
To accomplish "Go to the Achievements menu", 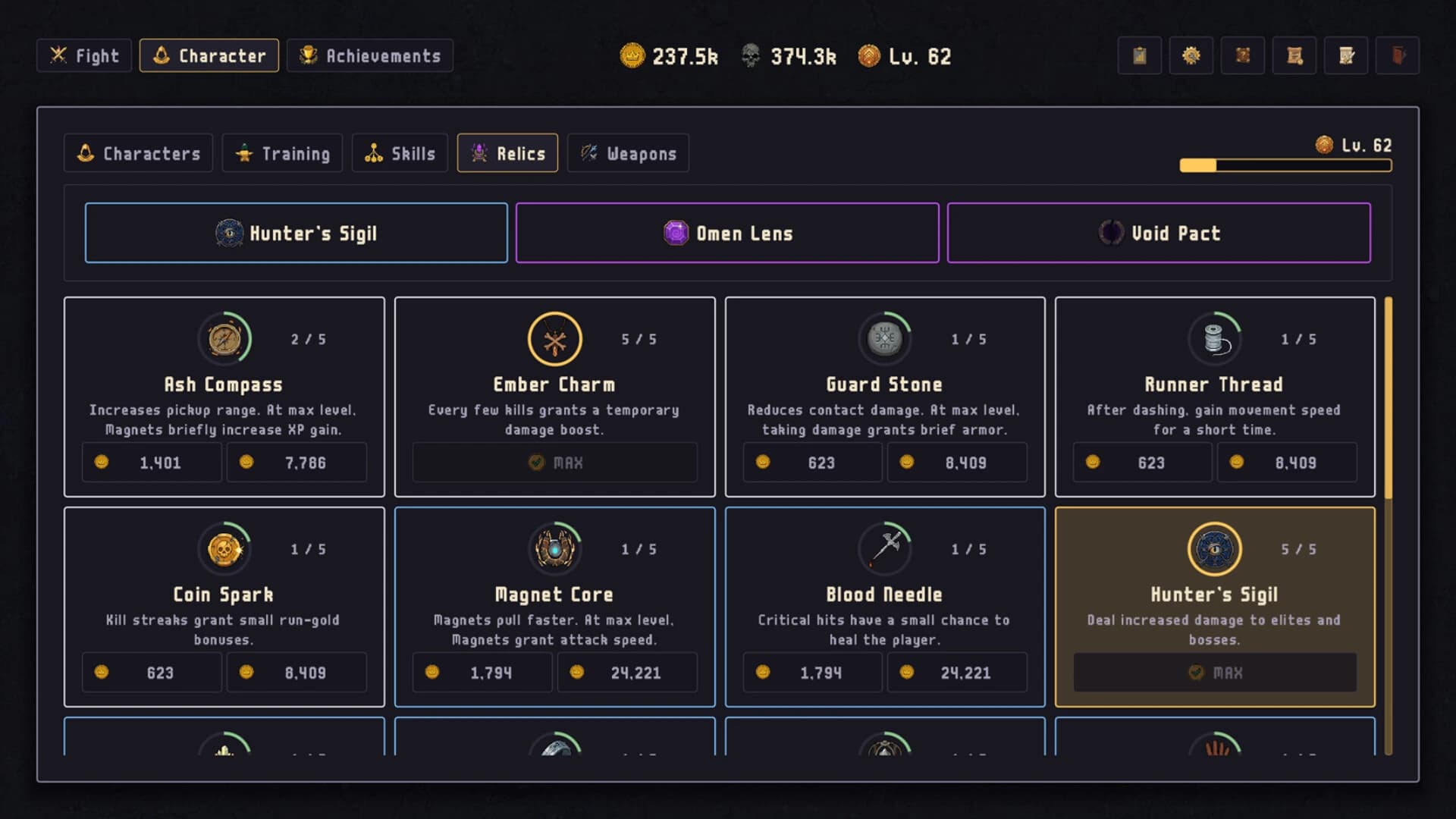I will coord(370,55).
